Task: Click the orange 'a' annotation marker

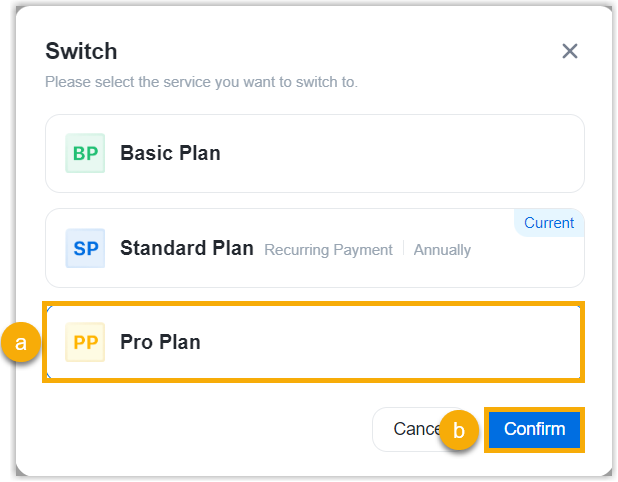Action: point(21,343)
